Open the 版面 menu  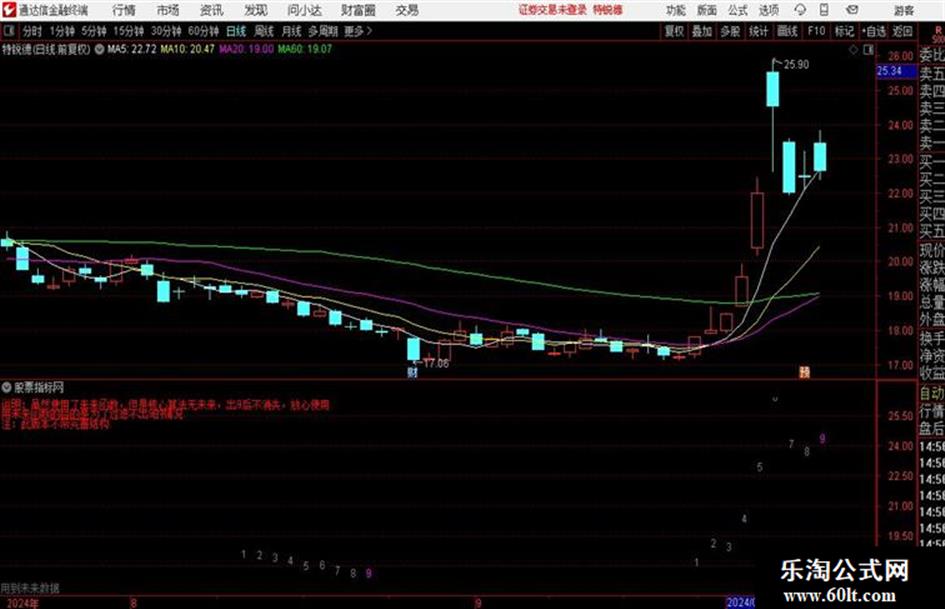[707, 10]
